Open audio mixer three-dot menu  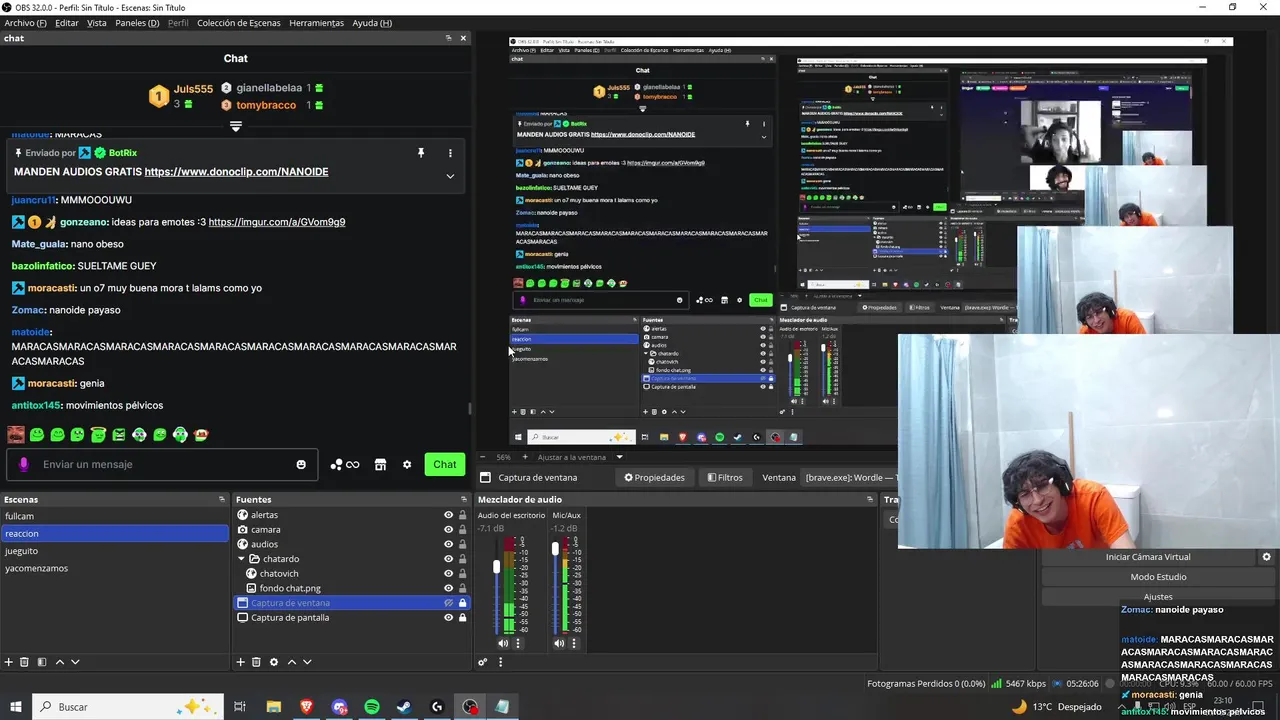pos(500,662)
